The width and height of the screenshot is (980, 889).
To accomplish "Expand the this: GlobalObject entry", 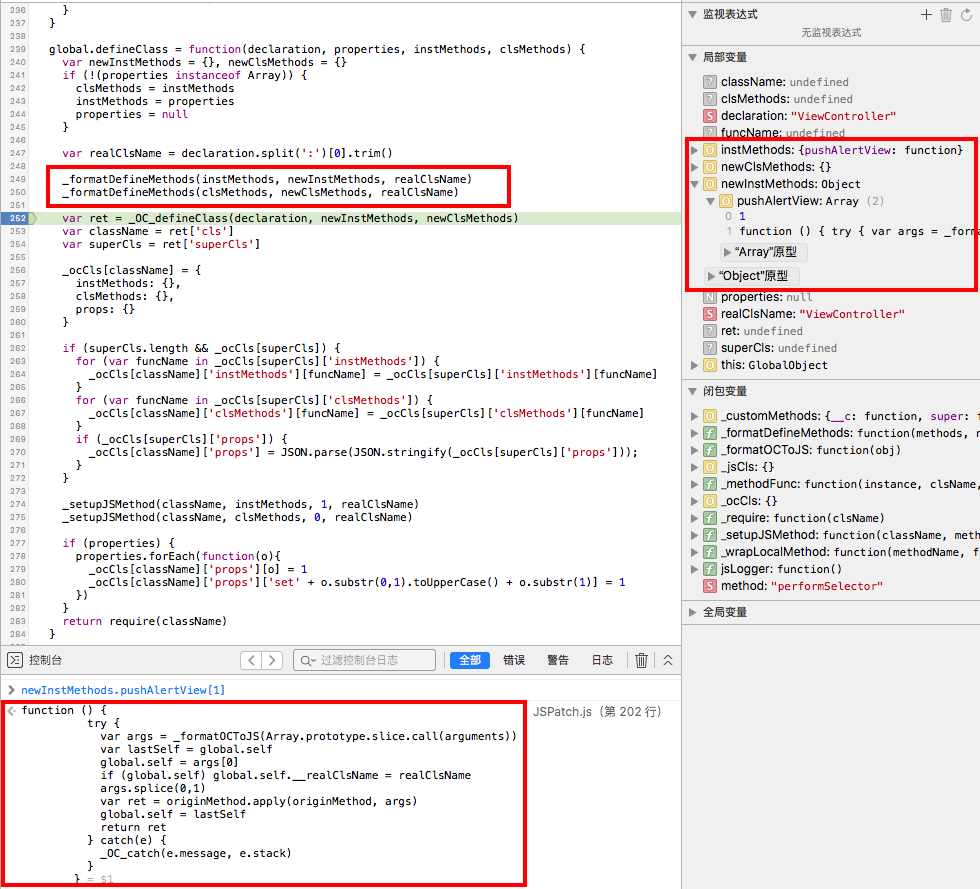I will 694,365.
